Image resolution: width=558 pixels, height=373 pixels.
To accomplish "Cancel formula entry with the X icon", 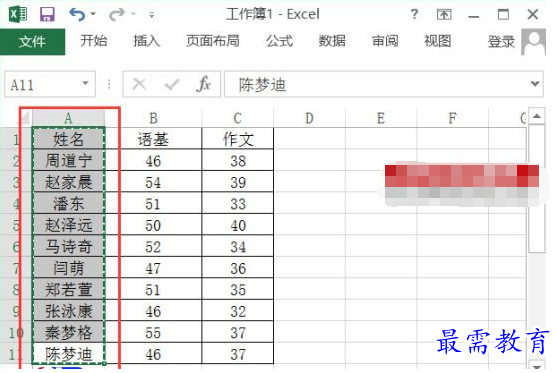I will pyautogui.click(x=139, y=84).
